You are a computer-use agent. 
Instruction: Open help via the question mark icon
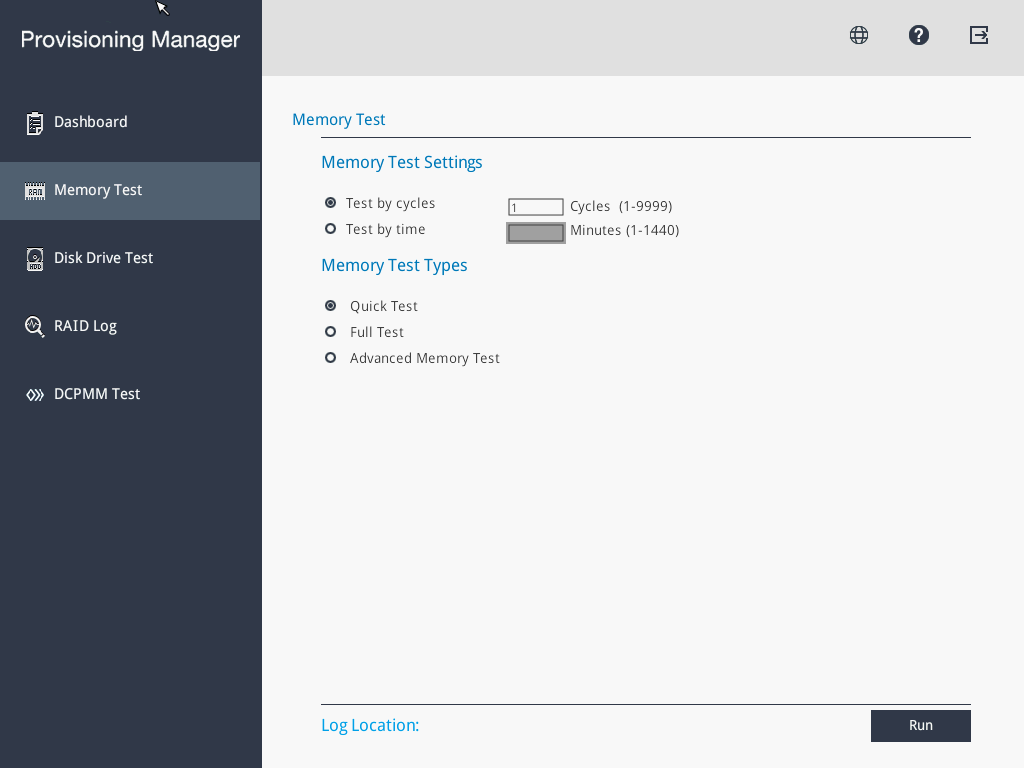click(919, 35)
